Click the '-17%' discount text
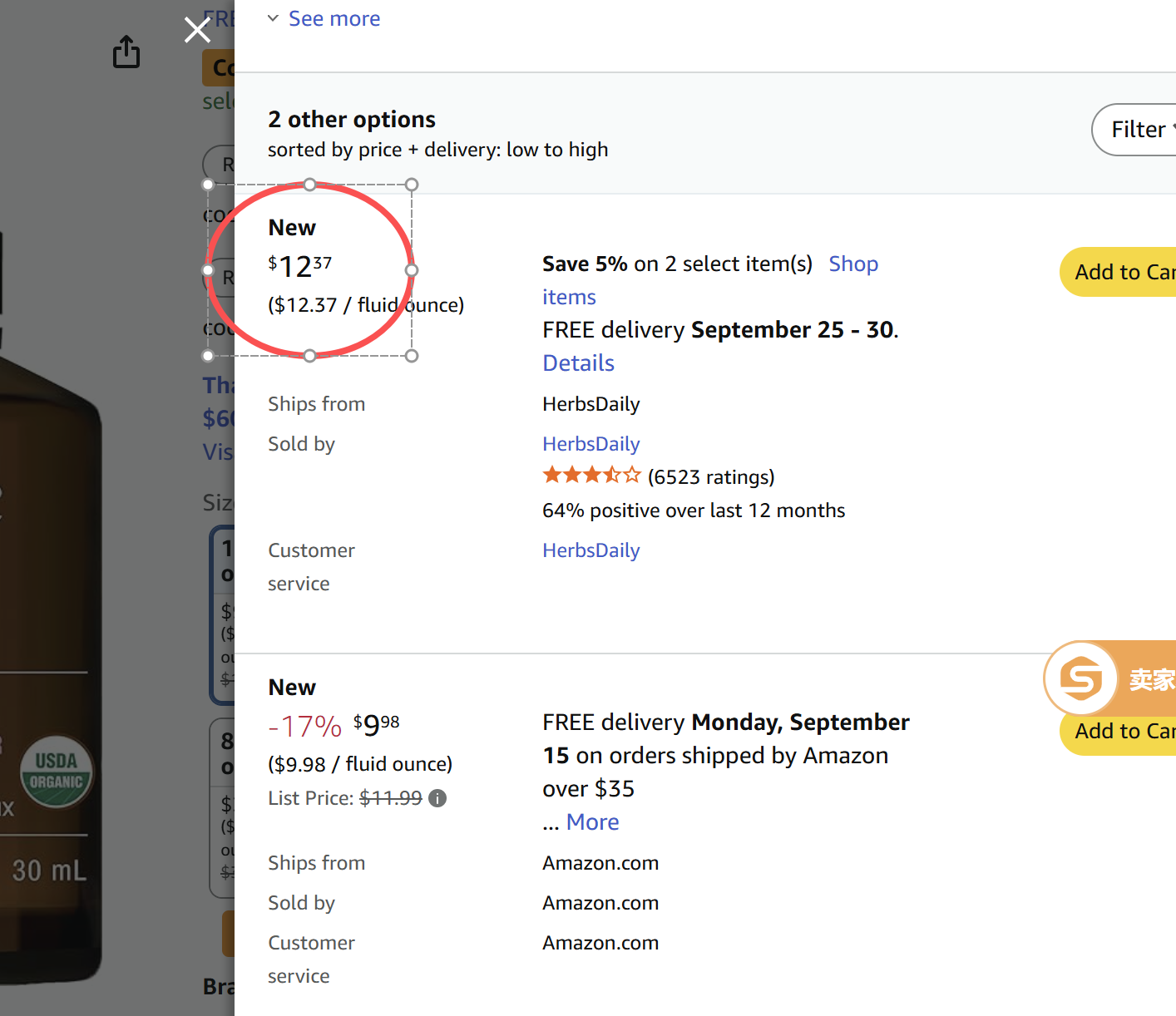The width and height of the screenshot is (1176, 1016). coord(304,727)
